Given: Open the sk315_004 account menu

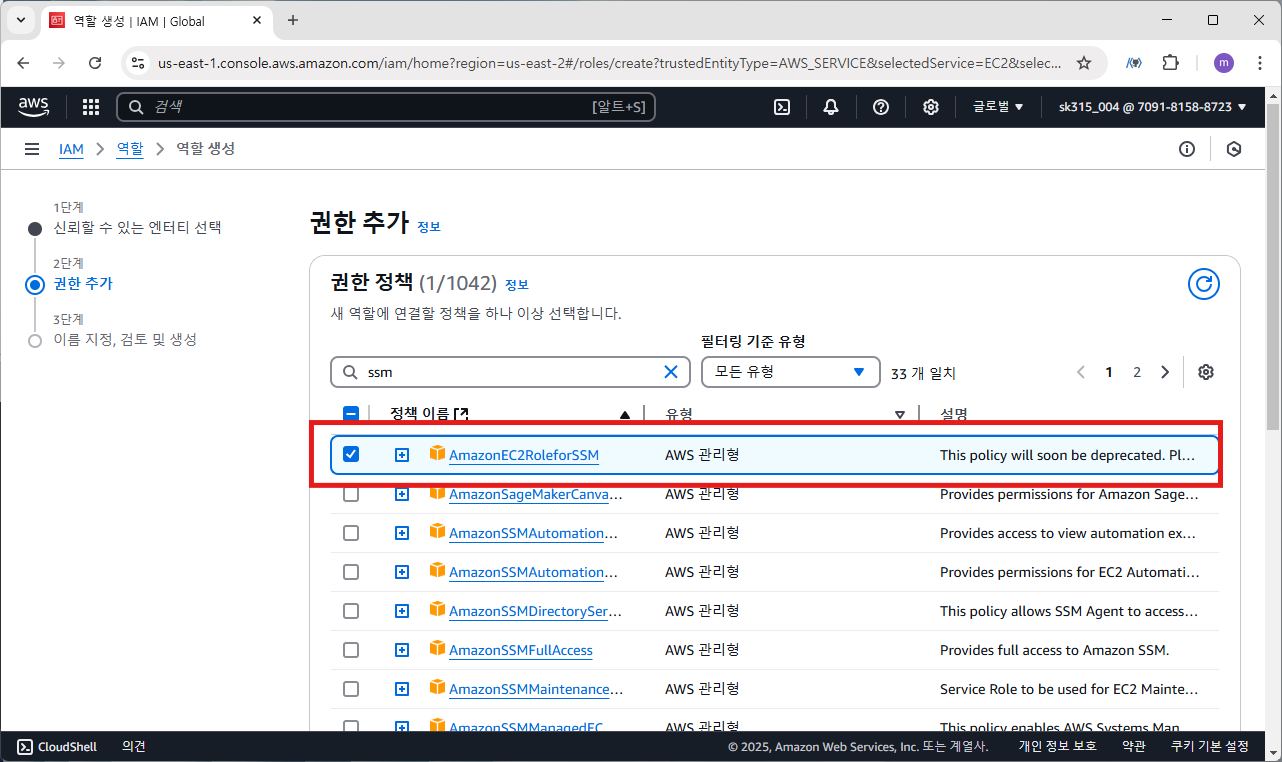Looking at the screenshot, I should pos(1153,107).
